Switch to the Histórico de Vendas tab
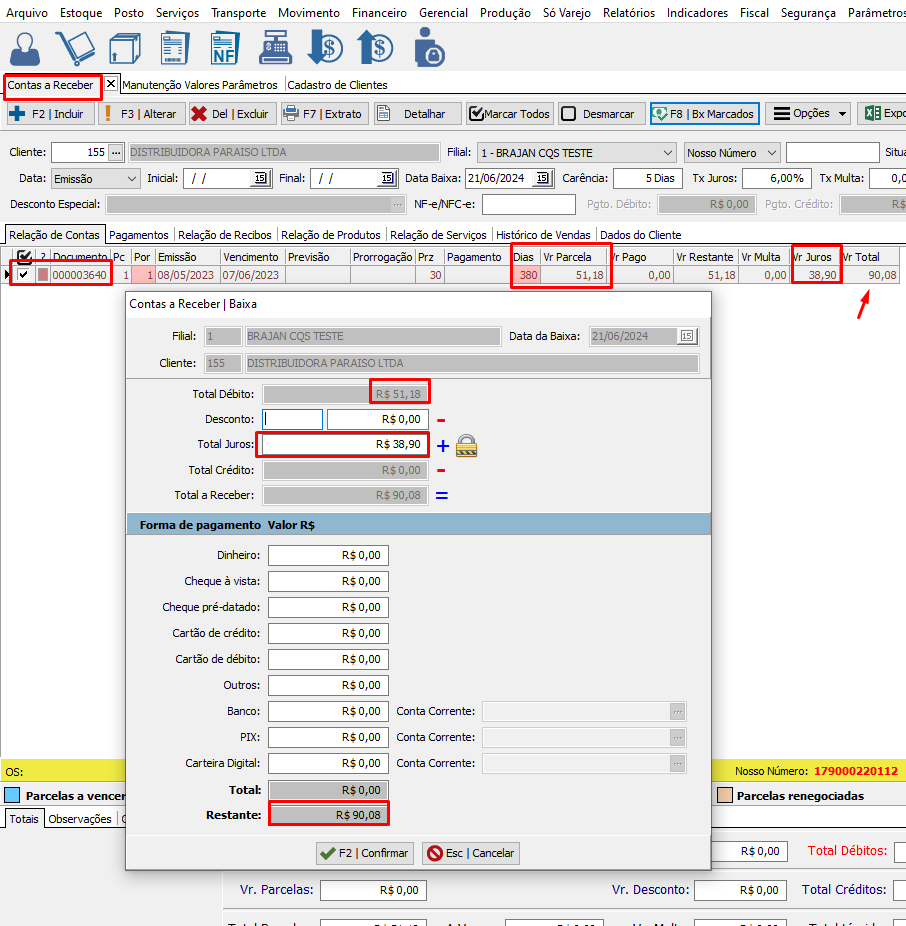This screenshot has height=926, width=906. (543, 235)
